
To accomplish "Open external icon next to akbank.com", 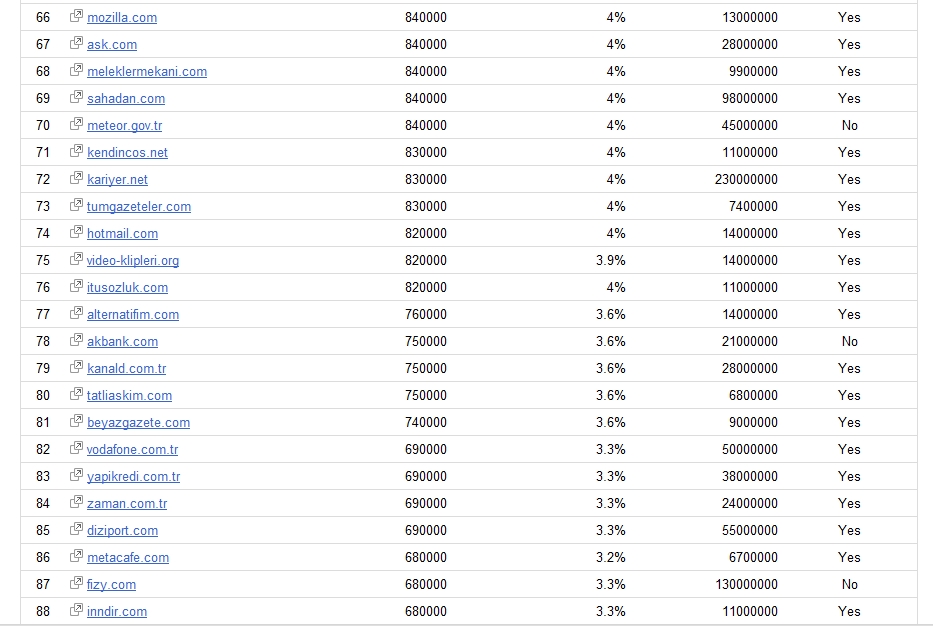I will (x=76, y=340).
